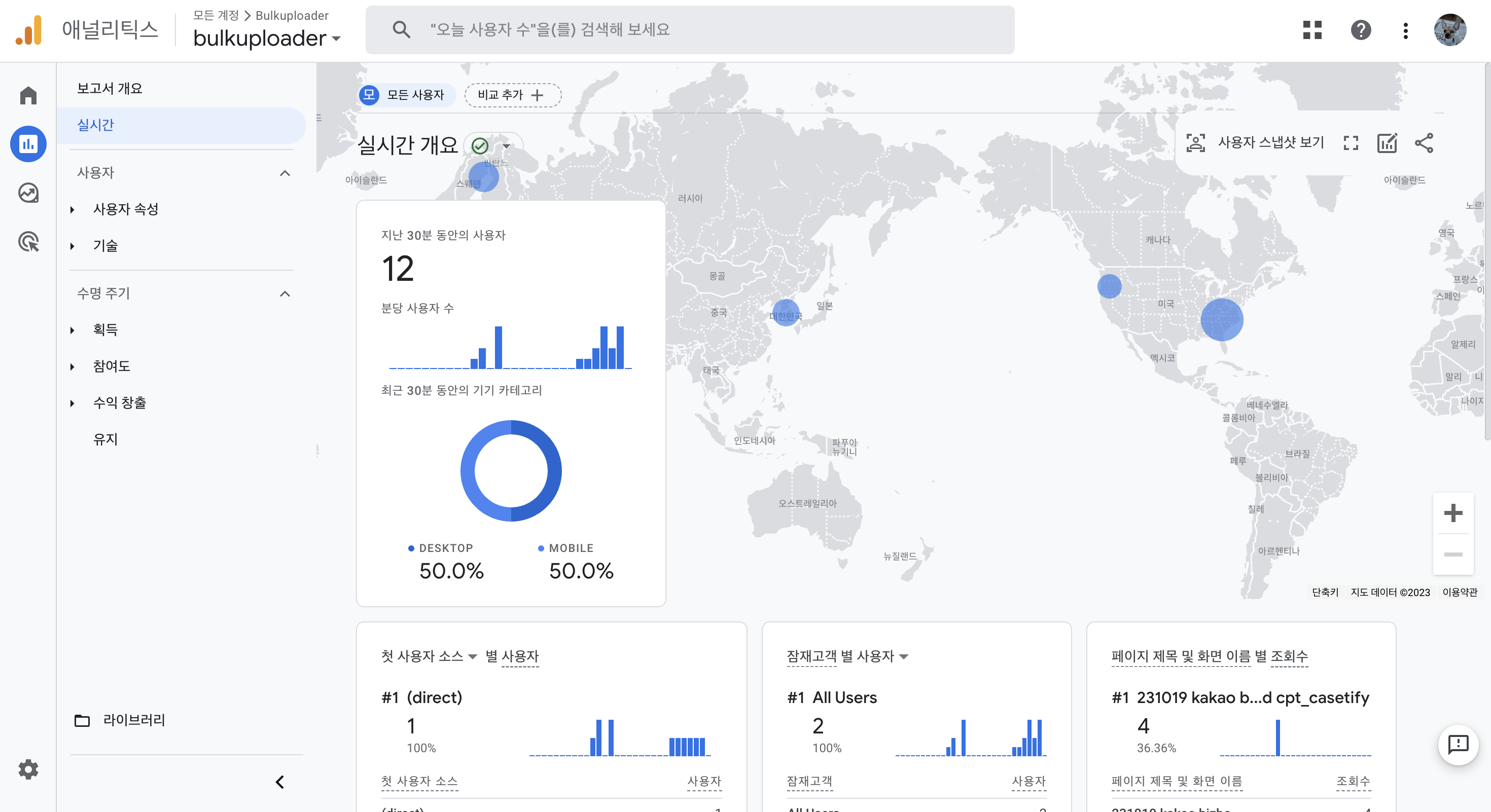This screenshot has width=1491, height=812.
Task: Click the 첫 사용자 소스 column header
Action: (419, 782)
